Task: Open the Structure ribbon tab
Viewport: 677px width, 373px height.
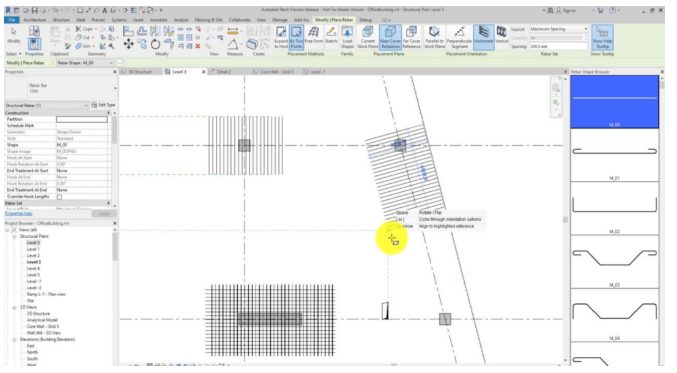Action: [61, 20]
